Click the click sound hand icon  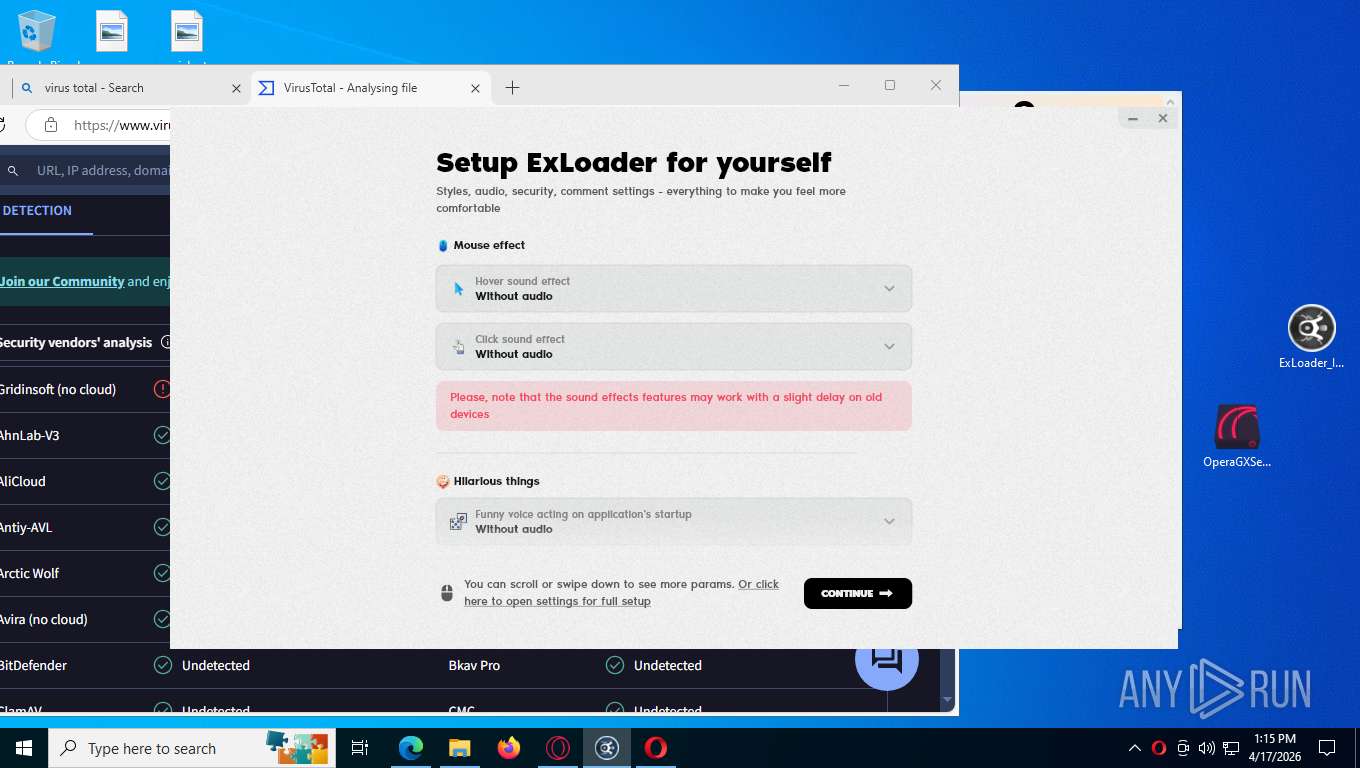pos(458,347)
